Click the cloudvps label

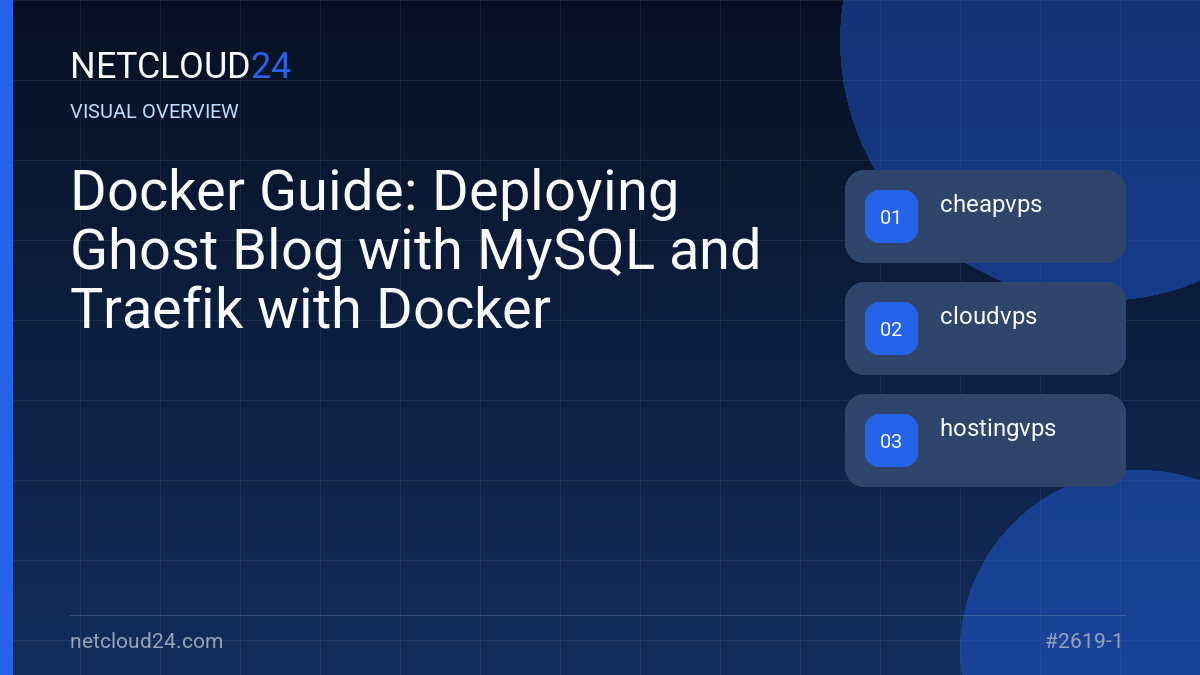(x=988, y=316)
